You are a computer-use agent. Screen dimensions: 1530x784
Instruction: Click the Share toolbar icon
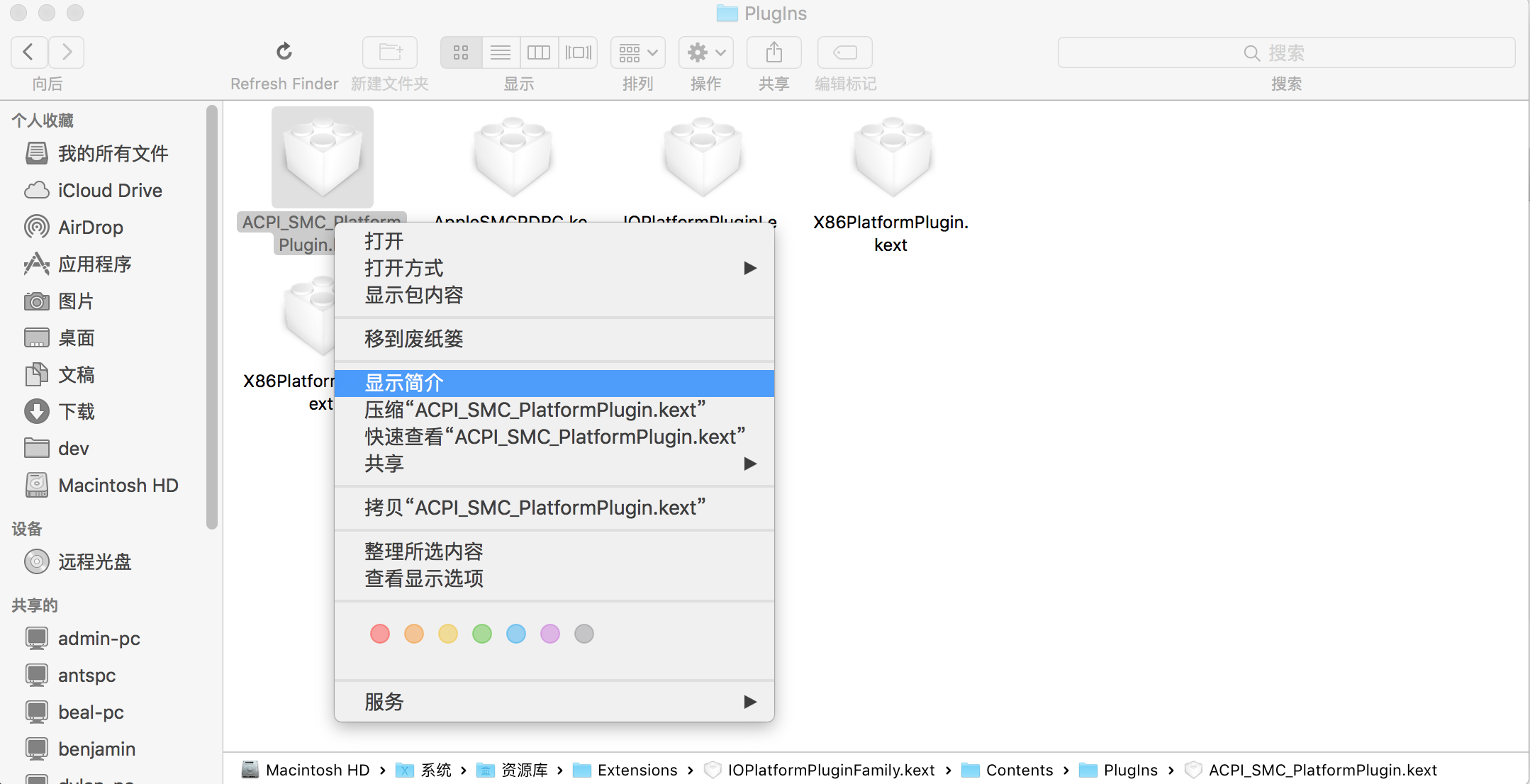774,52
